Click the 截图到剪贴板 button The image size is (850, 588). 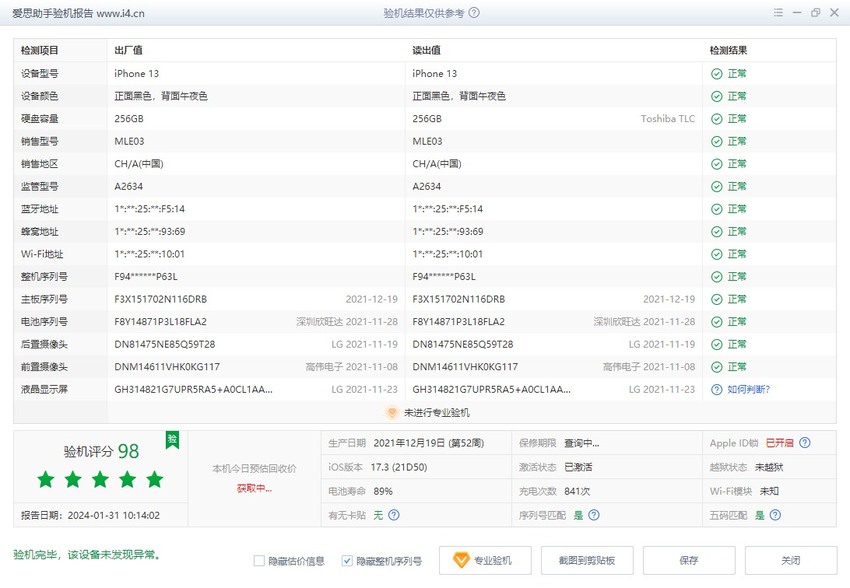point(587,560)
